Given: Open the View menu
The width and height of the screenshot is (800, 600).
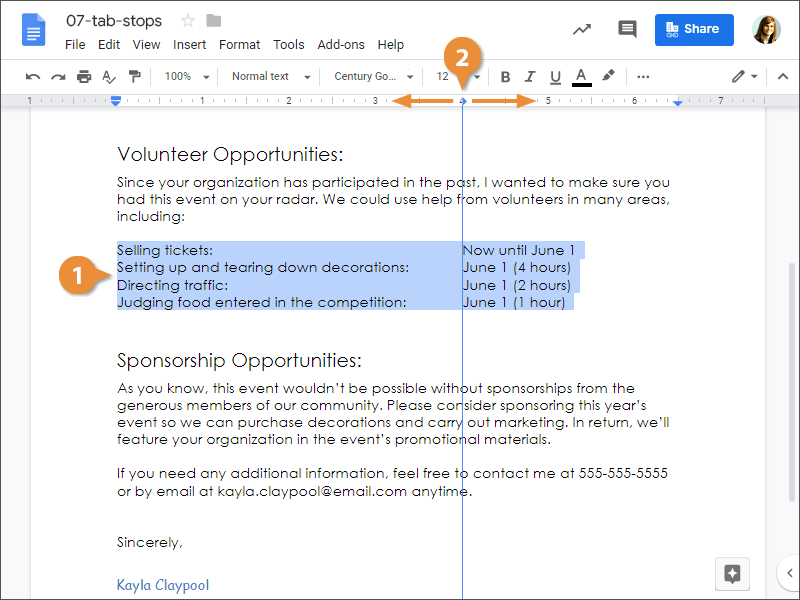Looking at the screenshot, I should pos(146,45).
